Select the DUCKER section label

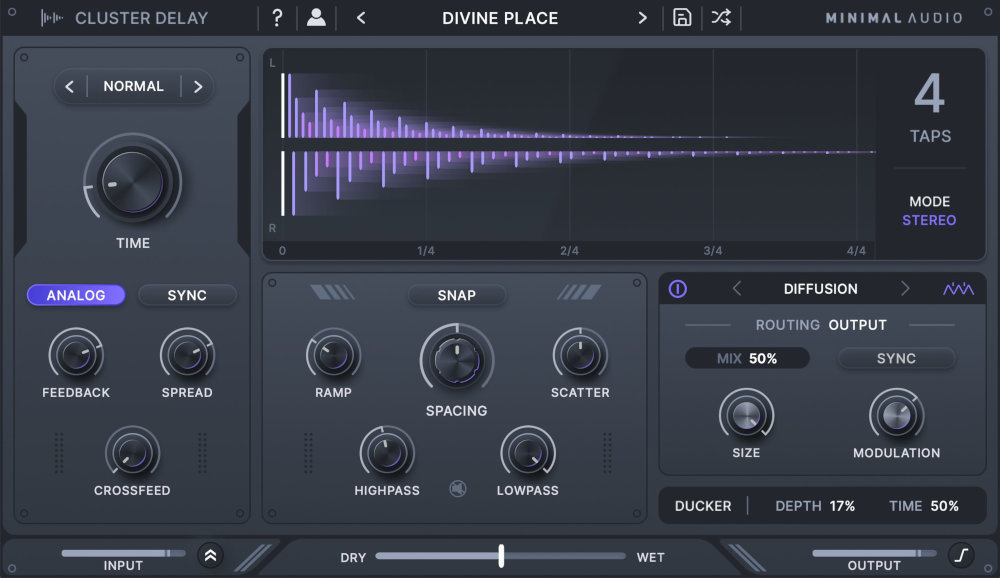(704, 505)
